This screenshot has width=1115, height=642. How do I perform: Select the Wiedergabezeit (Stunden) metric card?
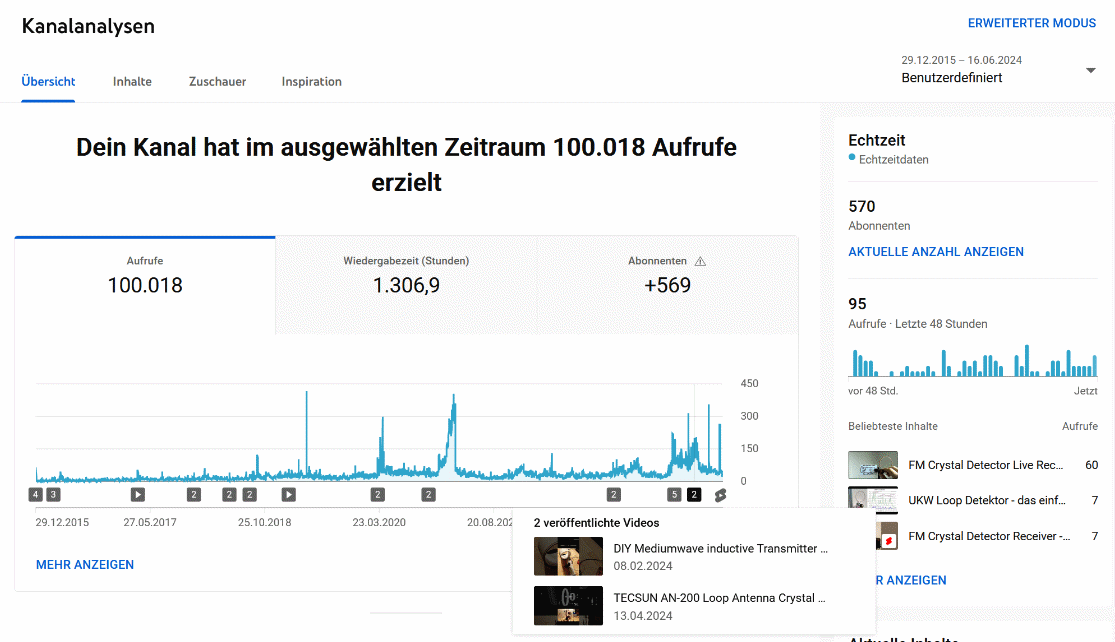click(x=406, y=275)
